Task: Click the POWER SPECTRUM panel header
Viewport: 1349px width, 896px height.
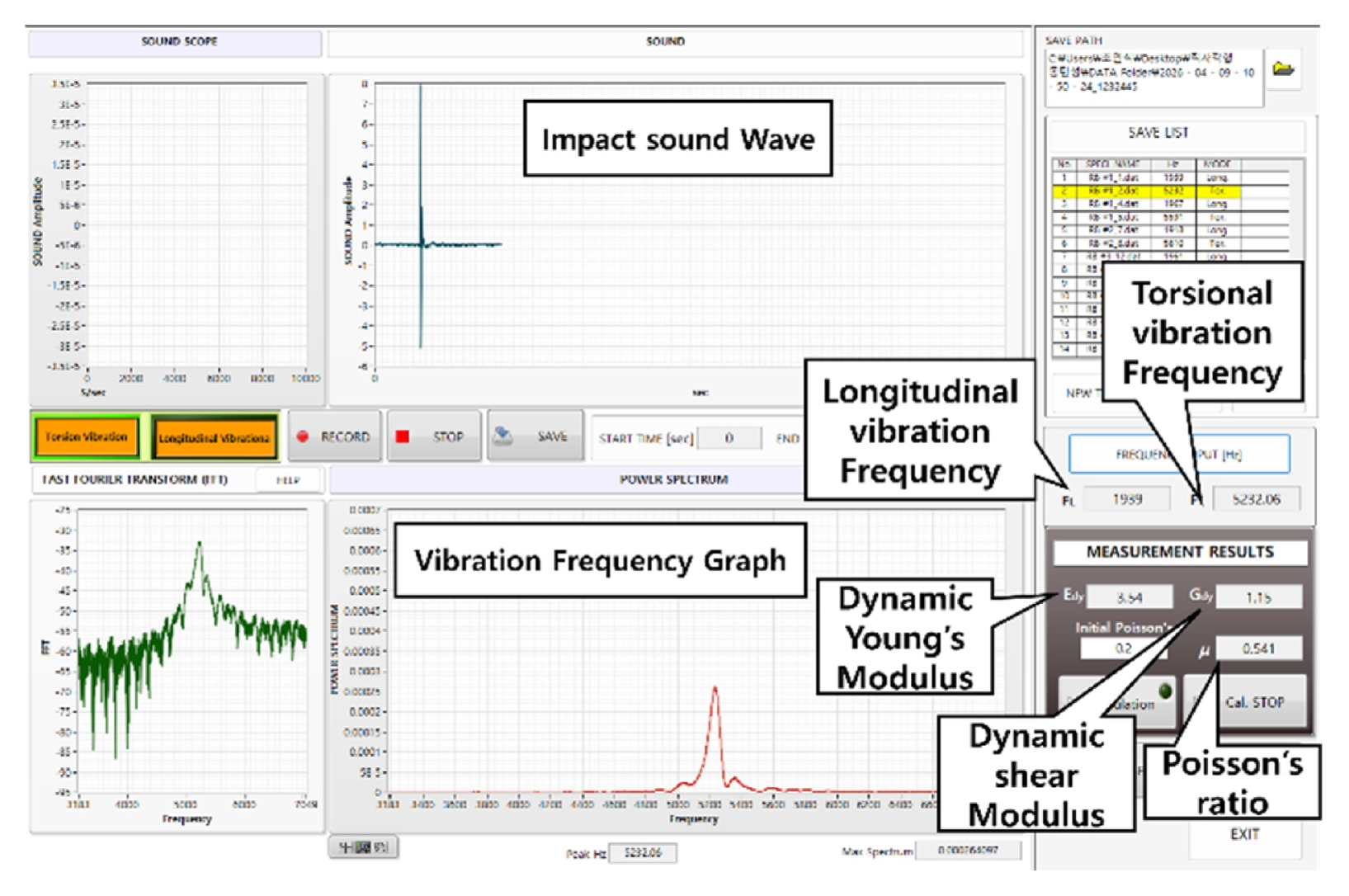Action: [x=674, y=479]
